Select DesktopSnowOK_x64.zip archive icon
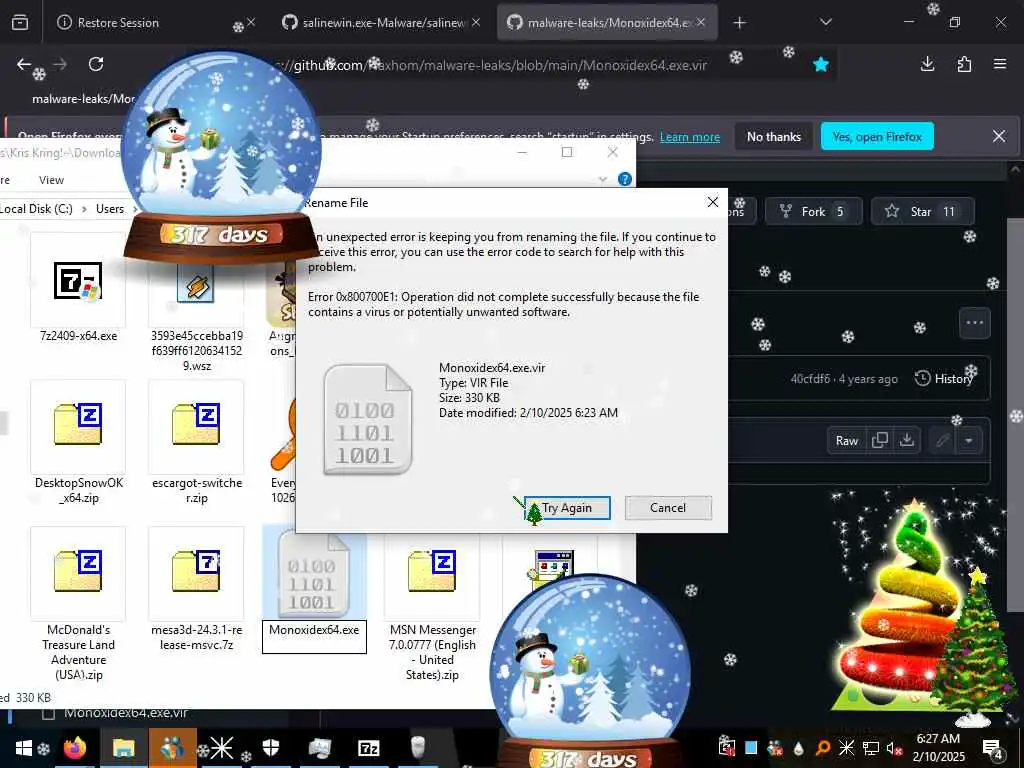Screen dimensions: 1024x768 pos(78,426)
